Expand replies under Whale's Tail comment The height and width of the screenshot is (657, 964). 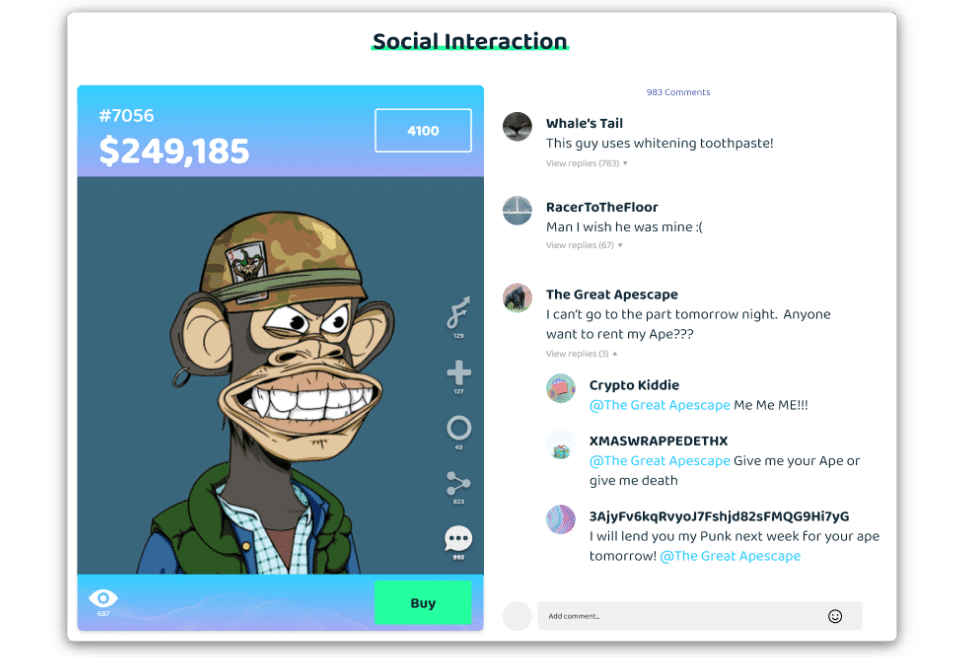(x=587, y=163)
